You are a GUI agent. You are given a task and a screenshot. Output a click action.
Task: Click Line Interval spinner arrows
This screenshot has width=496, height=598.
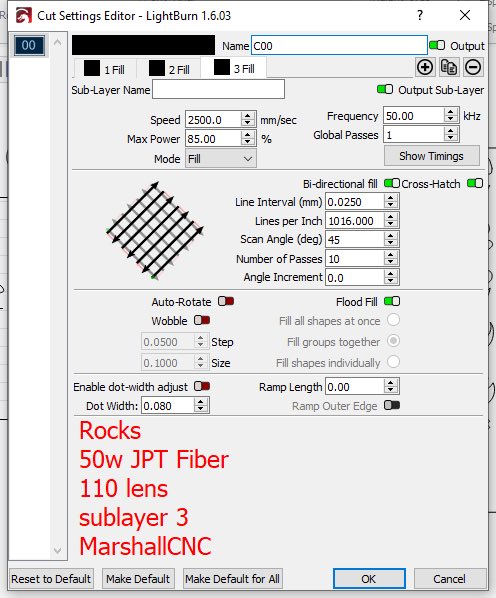[390, 201]
